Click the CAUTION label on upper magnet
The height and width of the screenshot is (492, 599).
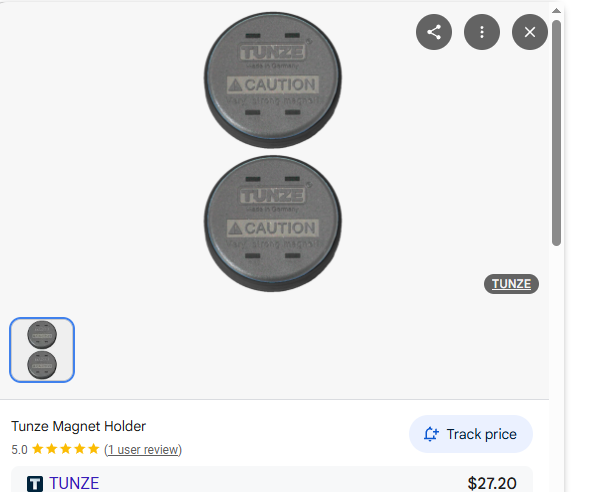(272, 85)
